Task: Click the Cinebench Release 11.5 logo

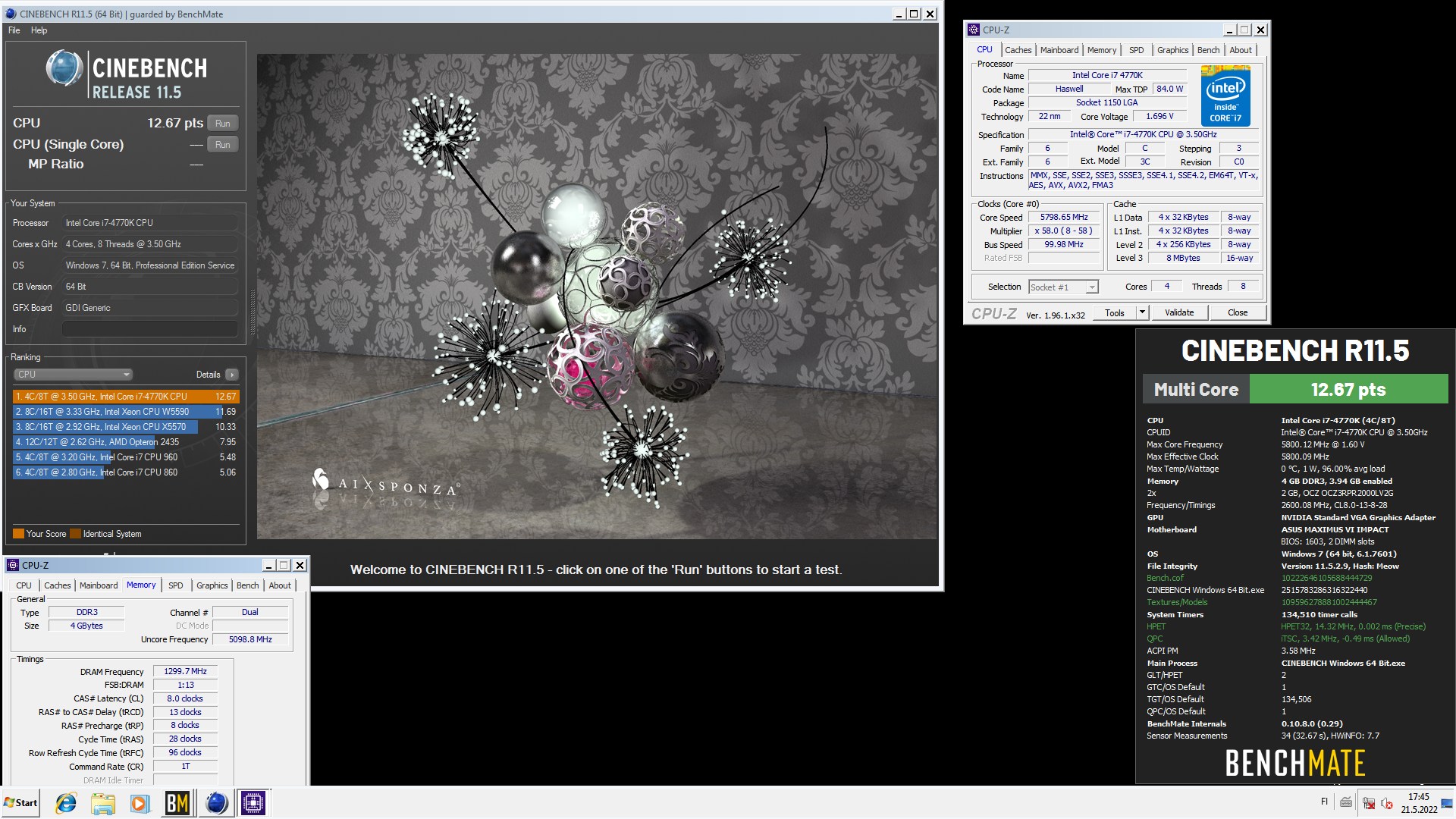Action: (x=126, y=74)
